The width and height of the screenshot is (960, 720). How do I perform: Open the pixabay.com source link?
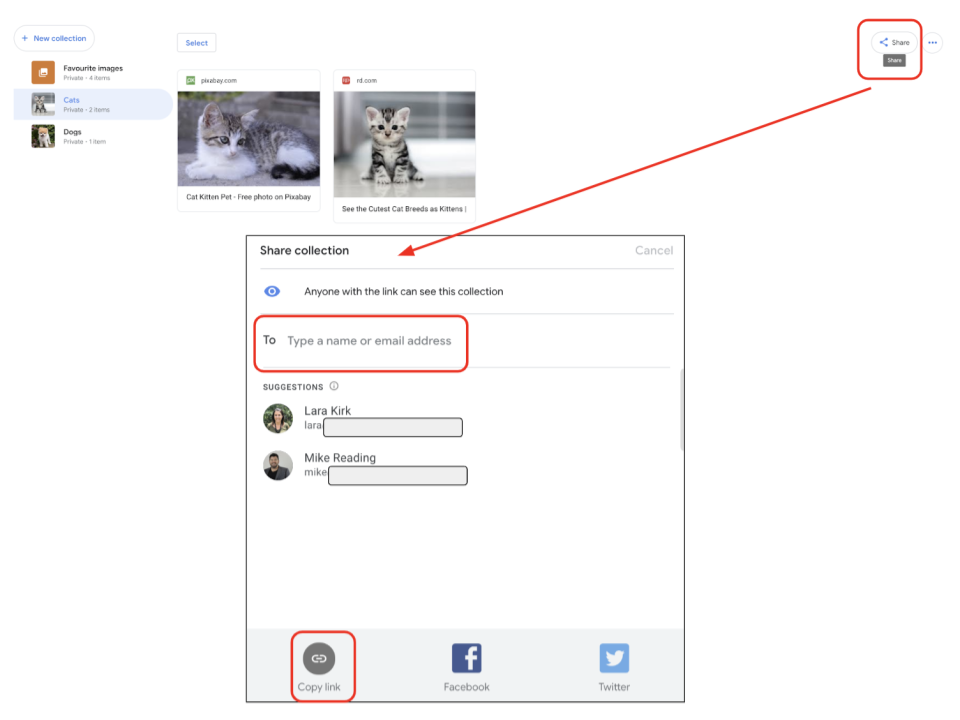[x=219, y=80]
